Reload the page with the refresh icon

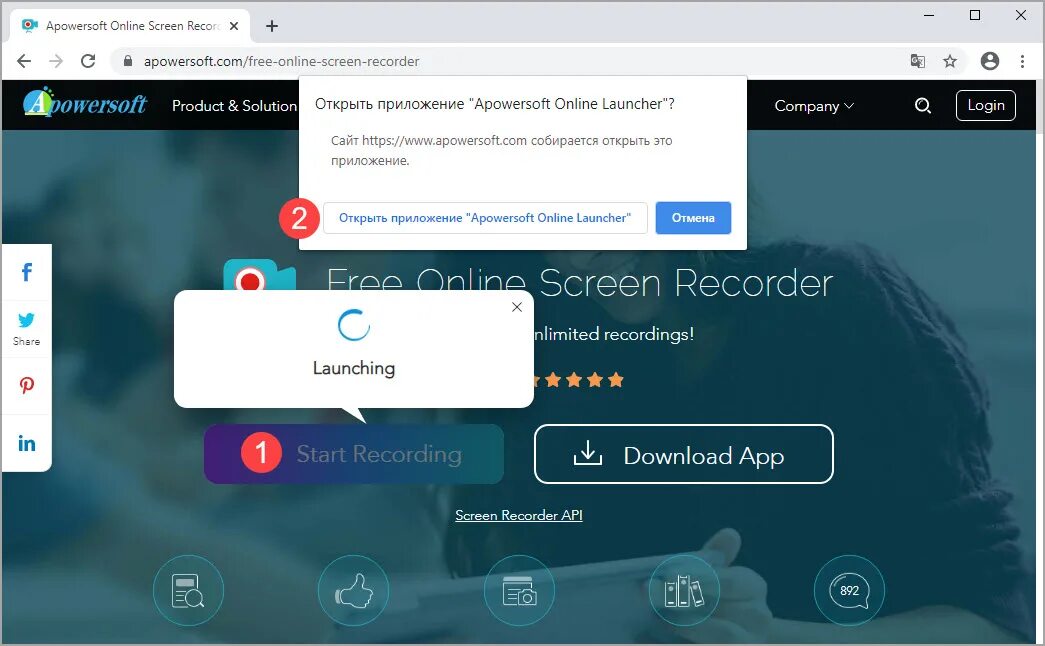(88, 61)
